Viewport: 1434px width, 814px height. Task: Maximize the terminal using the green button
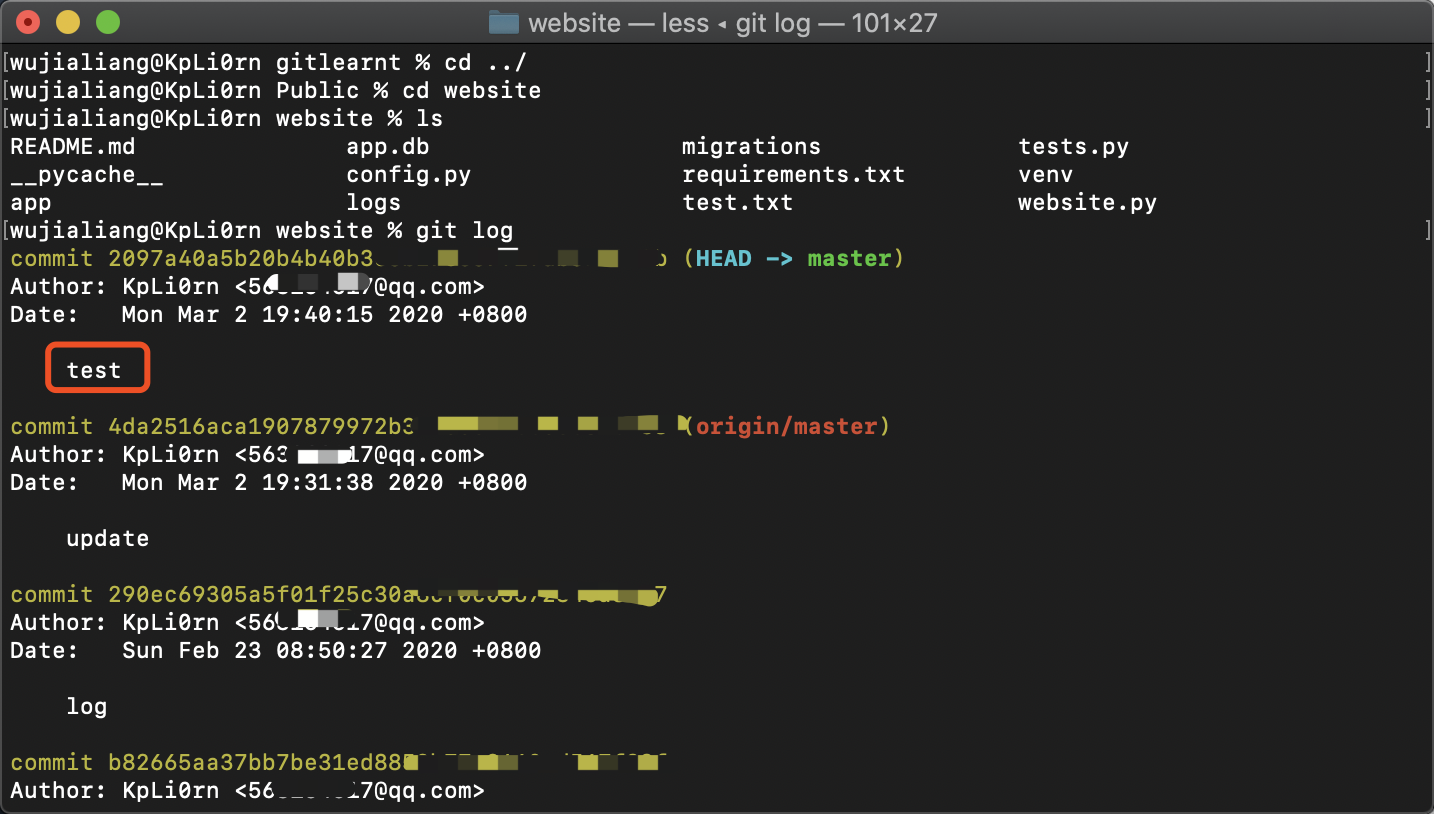click(107, 22)
